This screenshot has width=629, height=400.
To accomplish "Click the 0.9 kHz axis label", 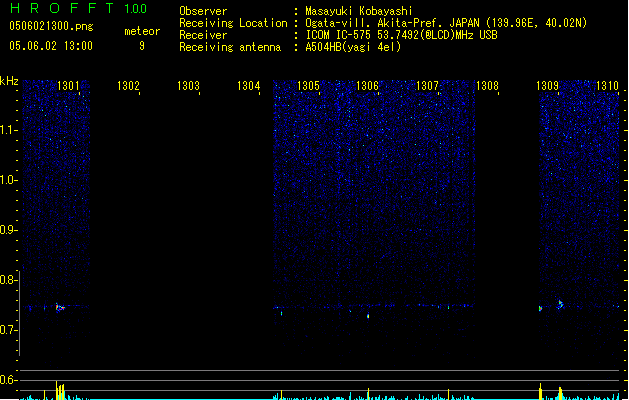I will pos(9,230).
